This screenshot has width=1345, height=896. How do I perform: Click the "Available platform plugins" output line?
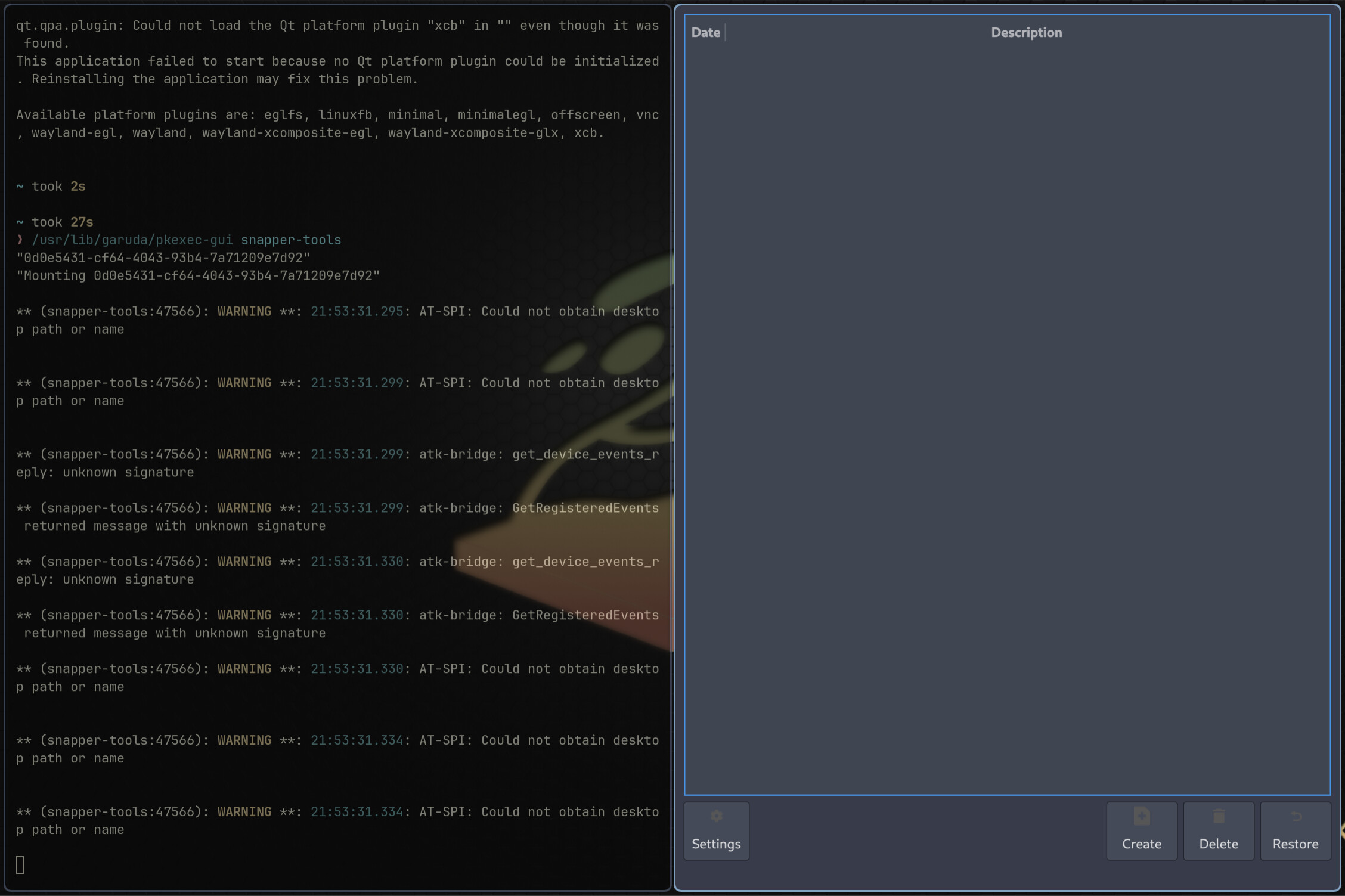coord(337,123)
